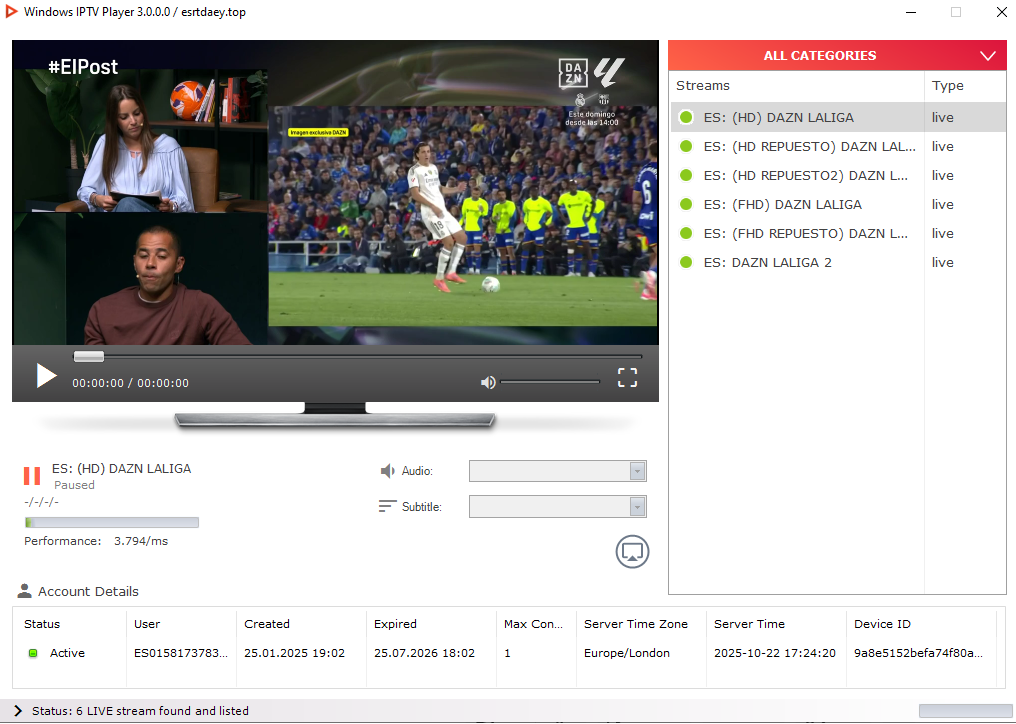Select the ES: (FHD) DAZN LALIGA stream

(782, 204)
